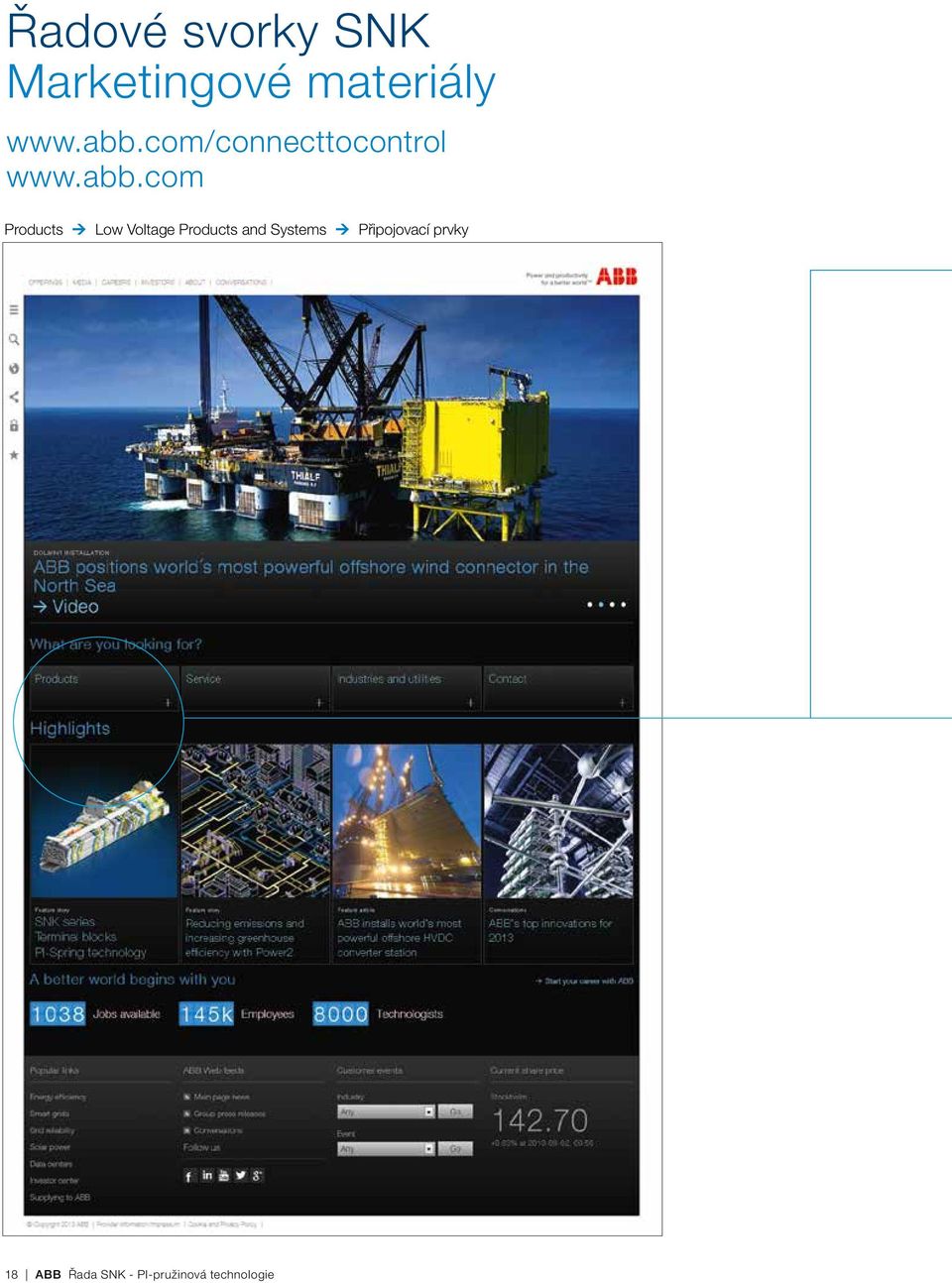Click the 145k Employees counter
The image size is (952, 1283).
(x=237, y=1013)
